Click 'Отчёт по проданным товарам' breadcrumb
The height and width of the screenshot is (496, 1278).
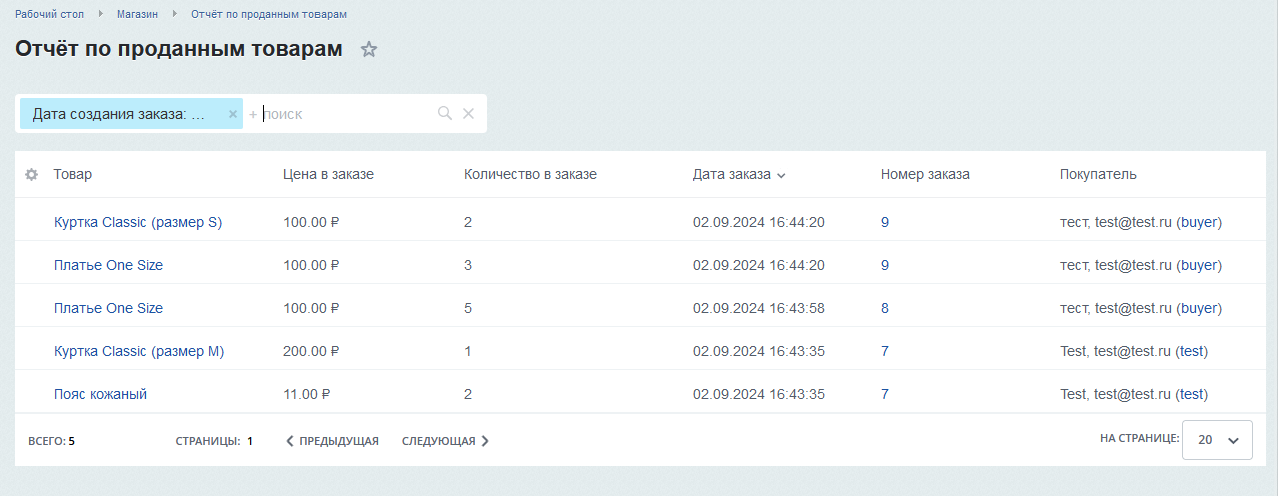pos(269,15)
